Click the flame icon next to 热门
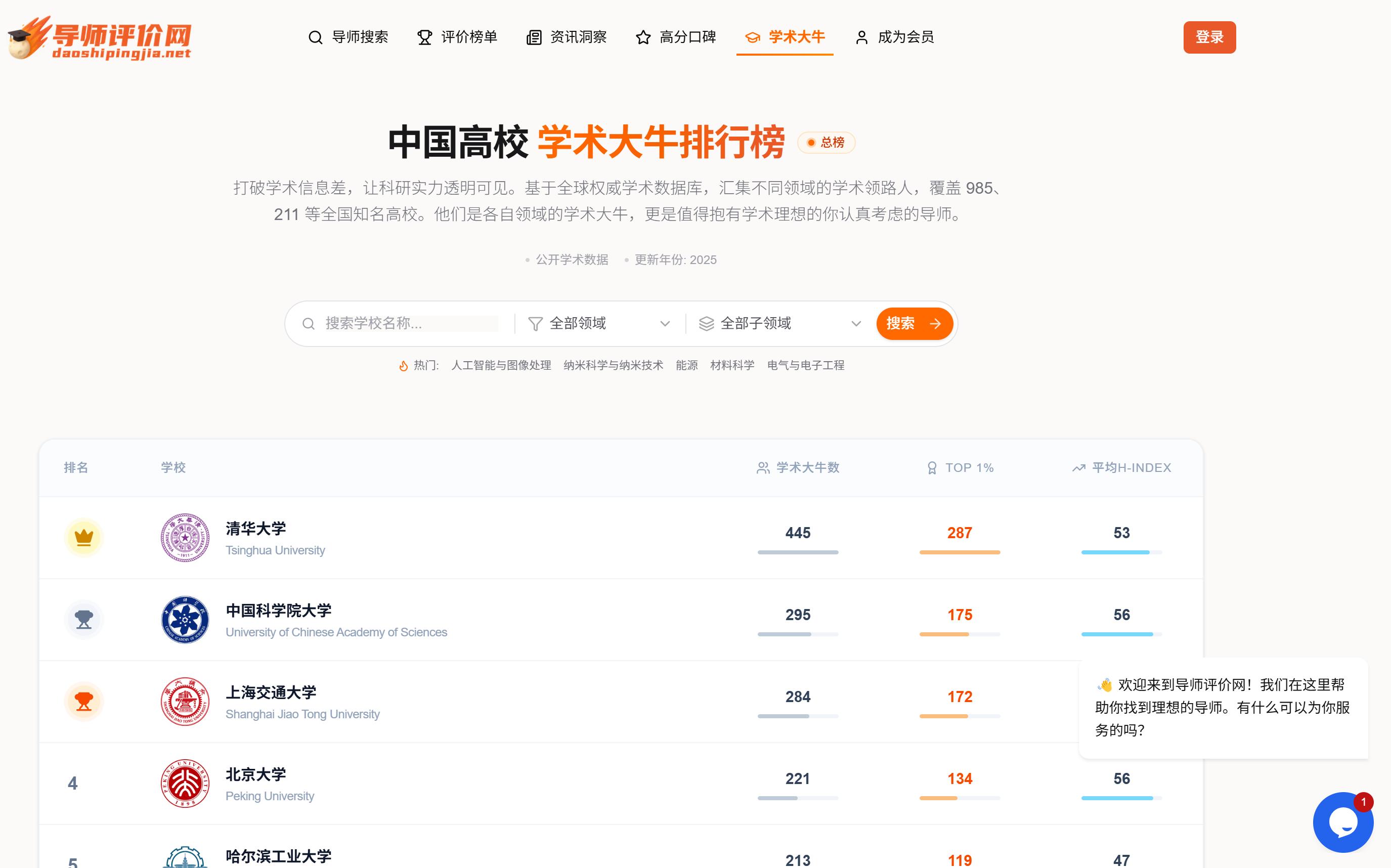1391x868 pixels. pyautogui.click(x=404, y=366)
